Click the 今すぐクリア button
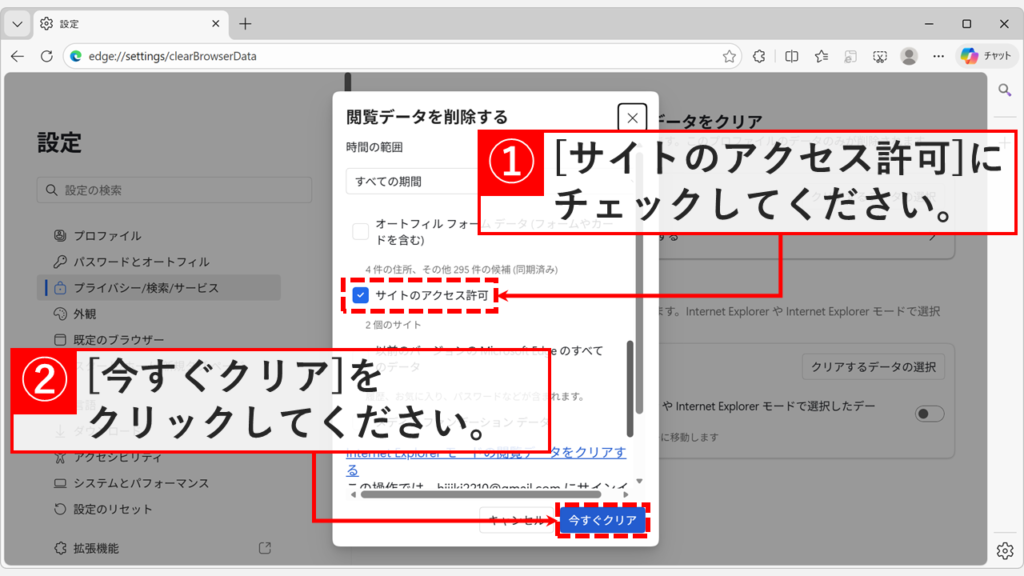This screenshot has height=576, width=1024. point(601,521)
